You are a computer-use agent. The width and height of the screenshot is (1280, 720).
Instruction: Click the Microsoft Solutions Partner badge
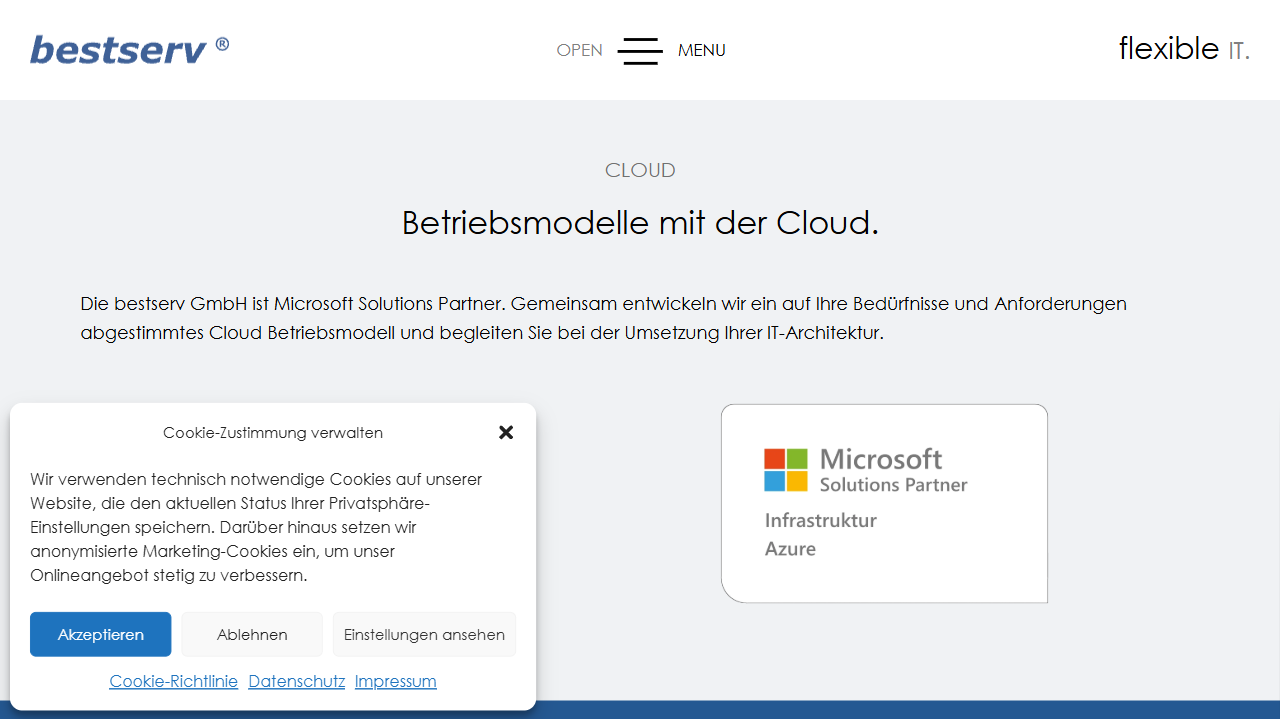click(884, 503)
